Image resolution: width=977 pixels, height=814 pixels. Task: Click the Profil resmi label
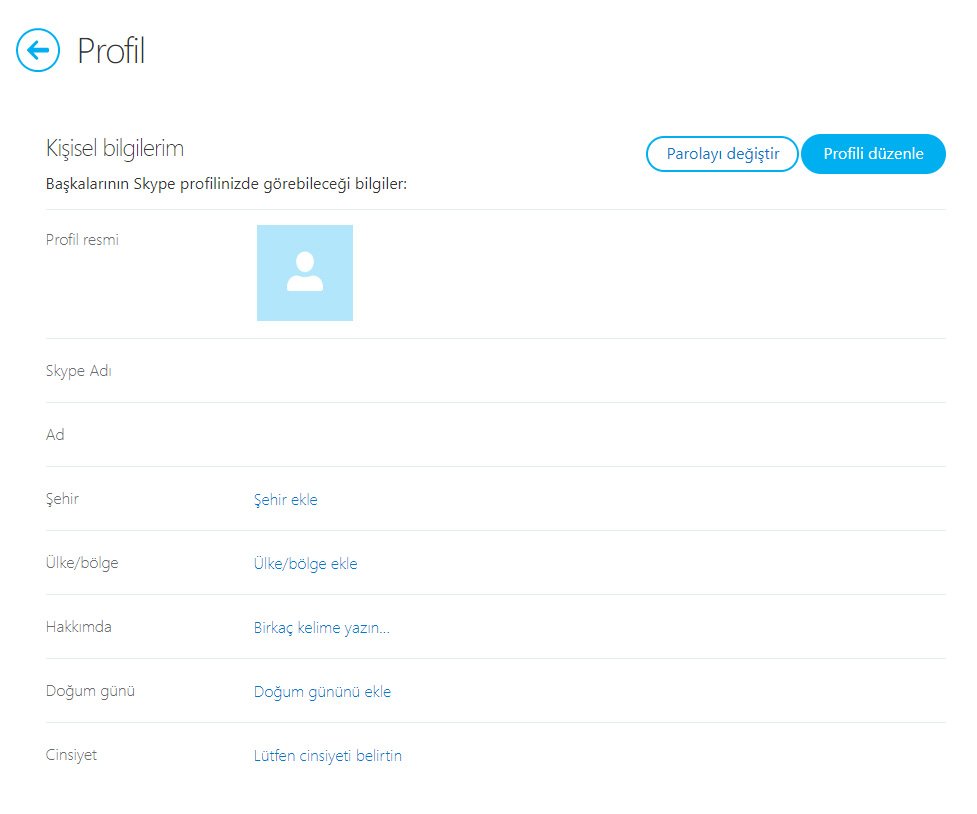tap(82, 240)
